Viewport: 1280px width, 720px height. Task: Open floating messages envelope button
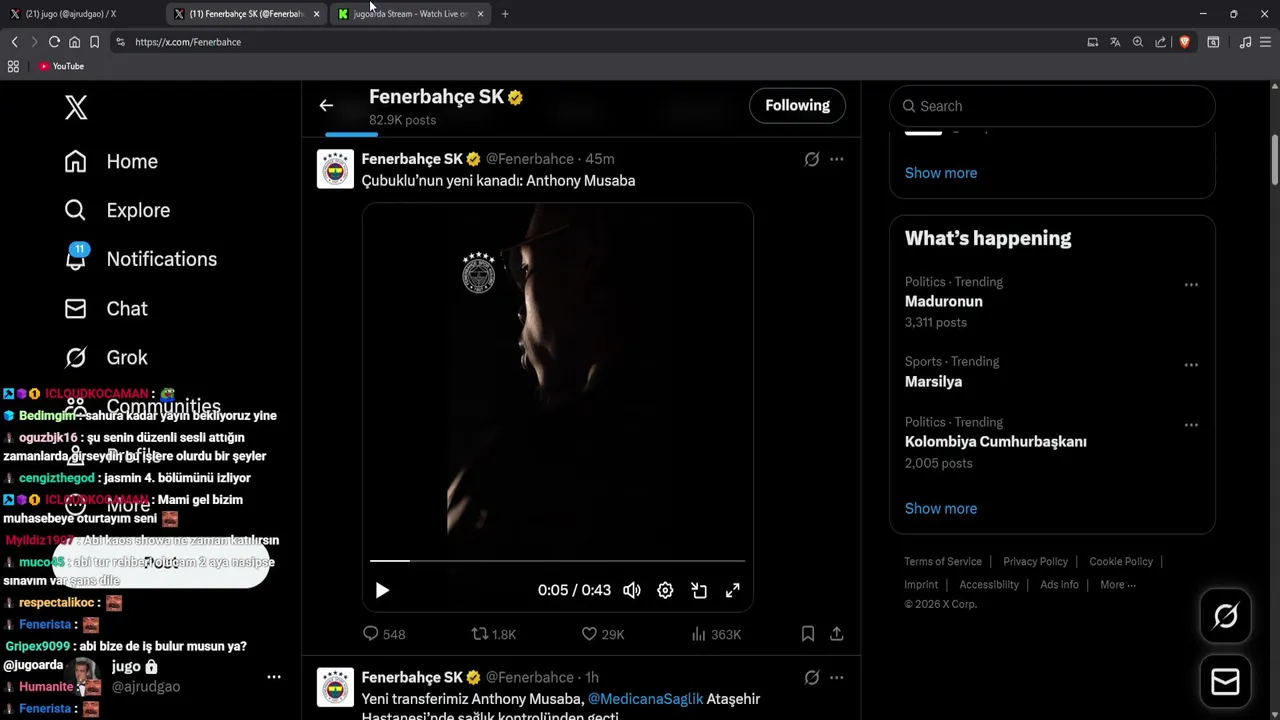1225,682
